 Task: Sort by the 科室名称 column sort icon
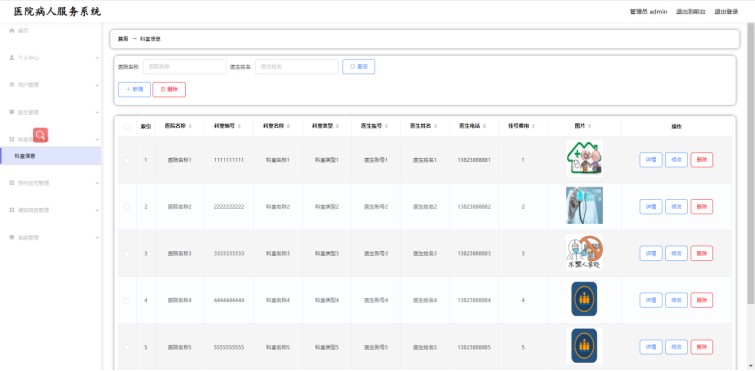tap(288, 126)
